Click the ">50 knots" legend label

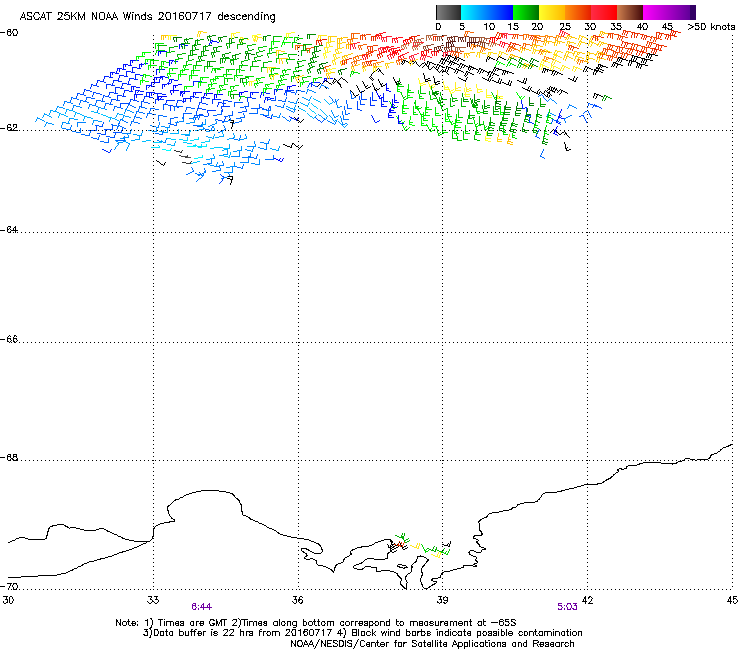711,27
